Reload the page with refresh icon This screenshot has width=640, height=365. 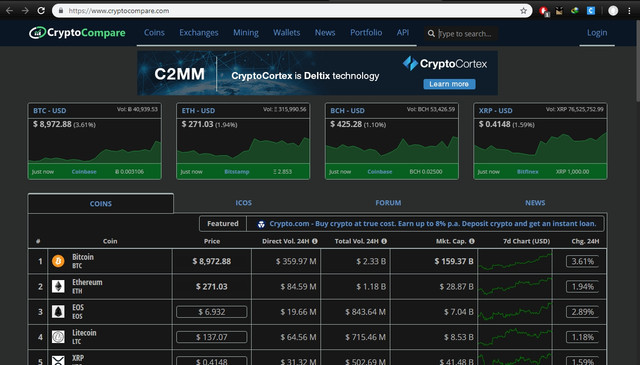(41, 11)
